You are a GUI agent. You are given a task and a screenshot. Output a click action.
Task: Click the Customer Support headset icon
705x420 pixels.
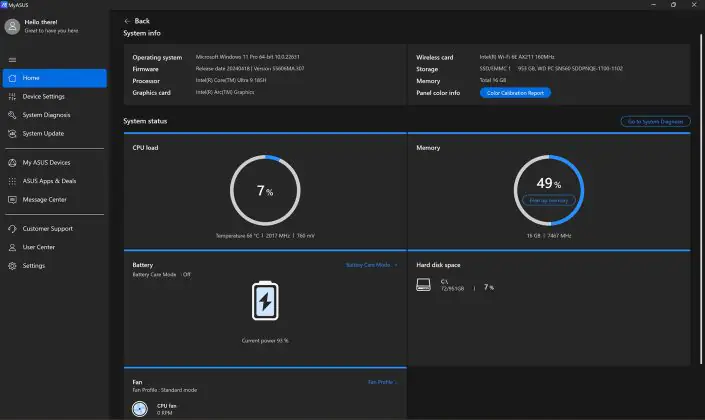12,228
